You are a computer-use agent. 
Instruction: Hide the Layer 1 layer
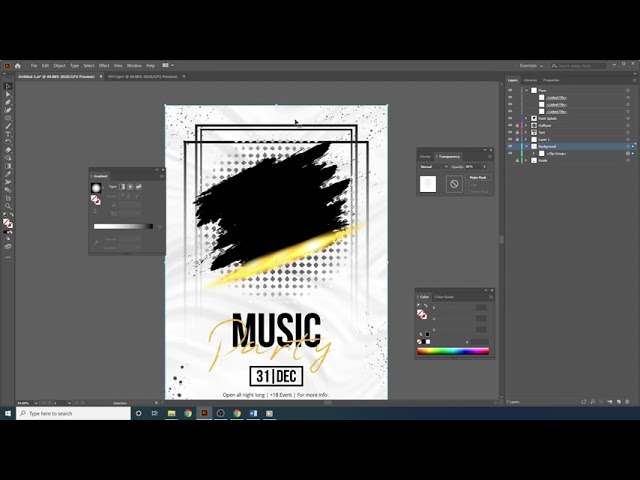[x=510, y=139]
